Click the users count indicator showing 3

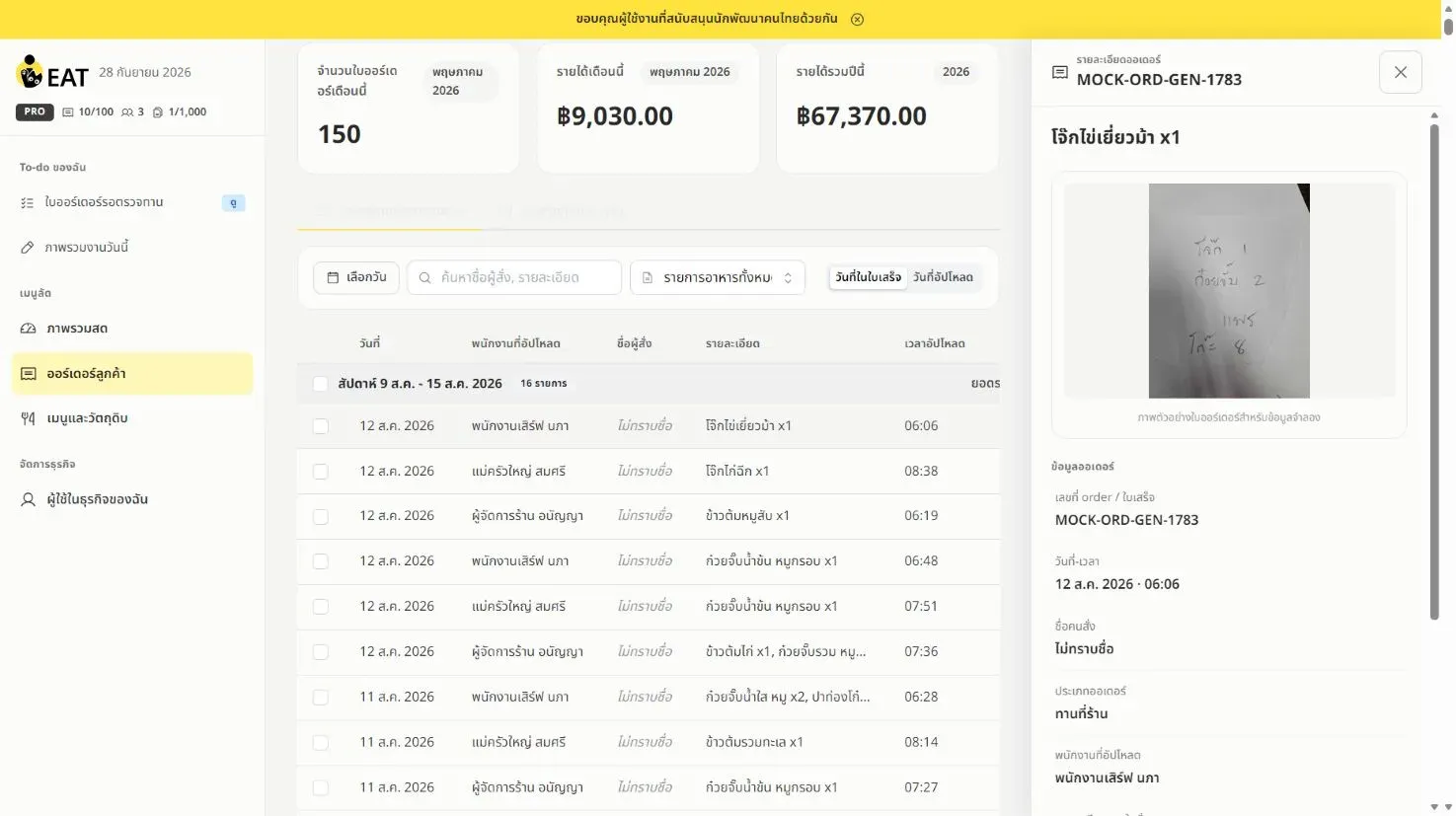point(132,111)
